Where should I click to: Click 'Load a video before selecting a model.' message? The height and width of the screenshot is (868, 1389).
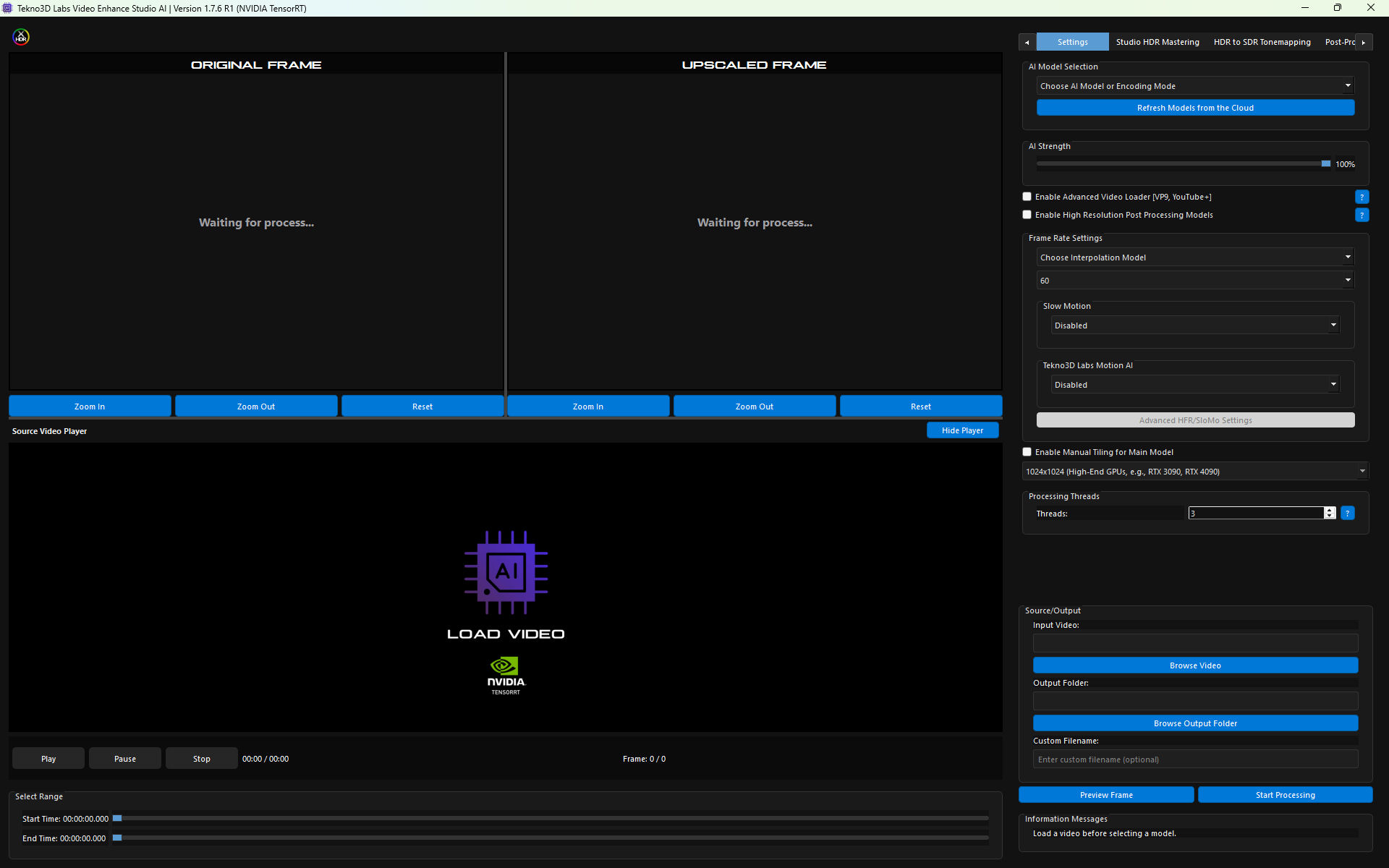(x=1104, y=833)
